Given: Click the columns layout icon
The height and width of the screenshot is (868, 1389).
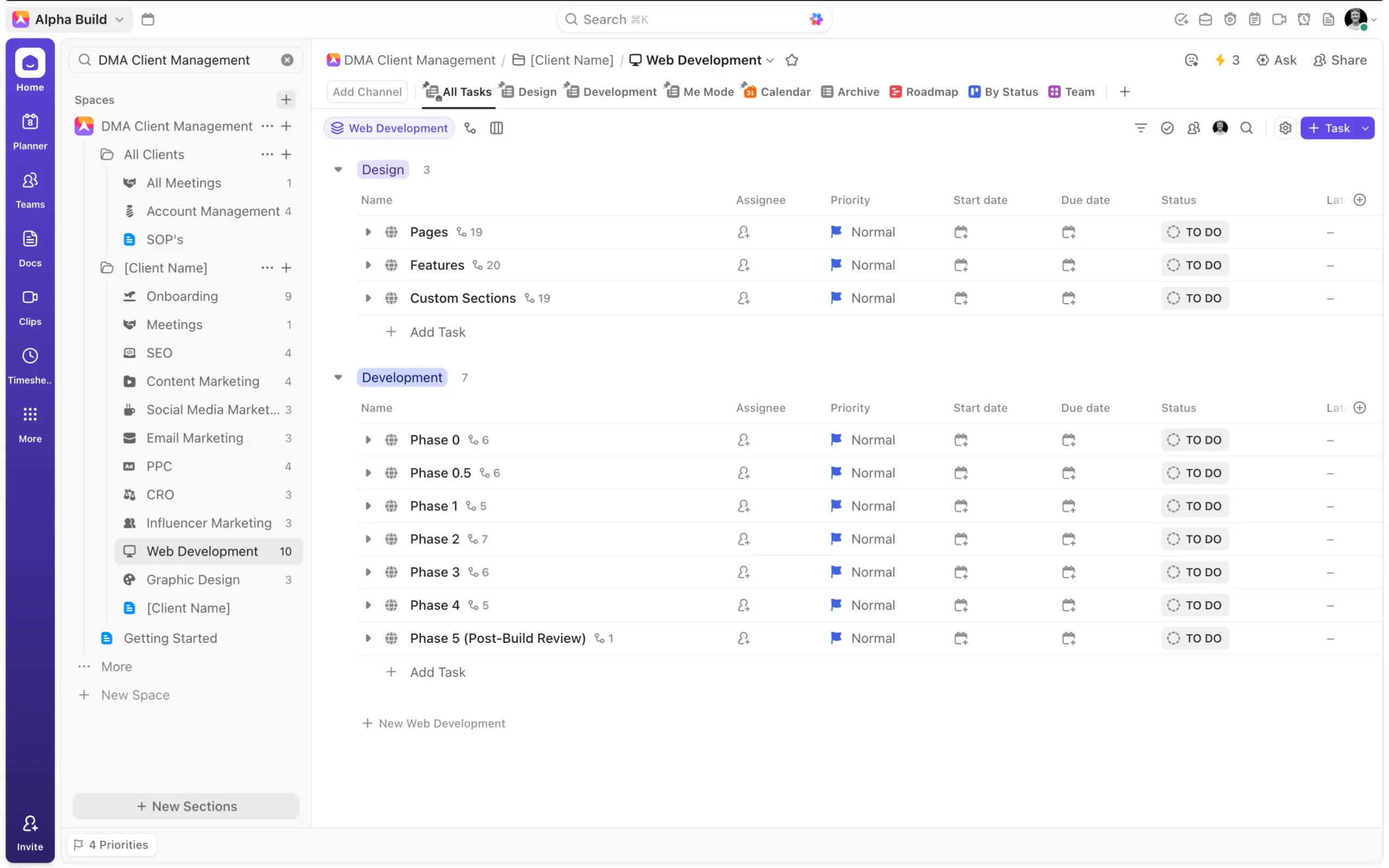Looking at the screenshot, I should [x=496, y=128].
